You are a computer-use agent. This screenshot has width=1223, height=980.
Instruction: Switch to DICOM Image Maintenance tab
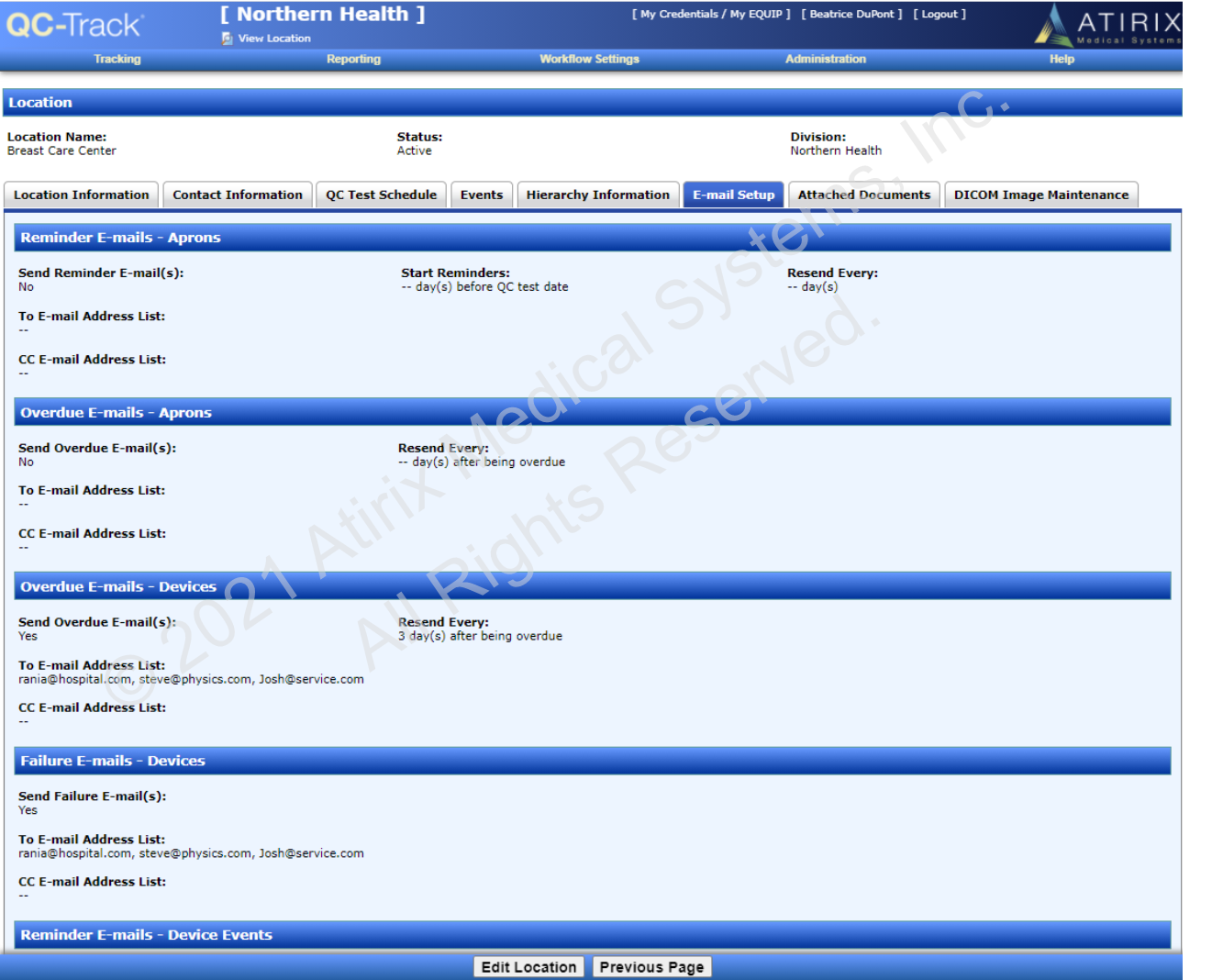pyautogui.click(x=1041, y=195)
